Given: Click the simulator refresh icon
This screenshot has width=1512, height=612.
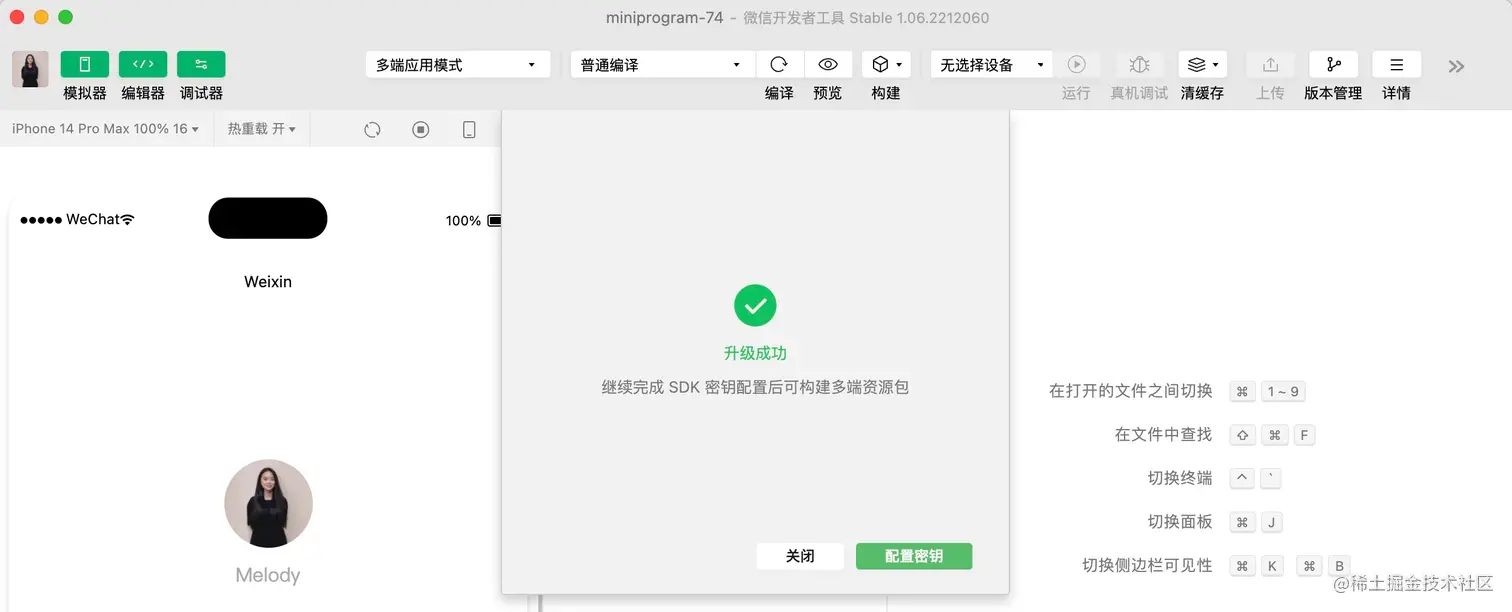Looking at the screenshot, I should click(x=372, y=129).
